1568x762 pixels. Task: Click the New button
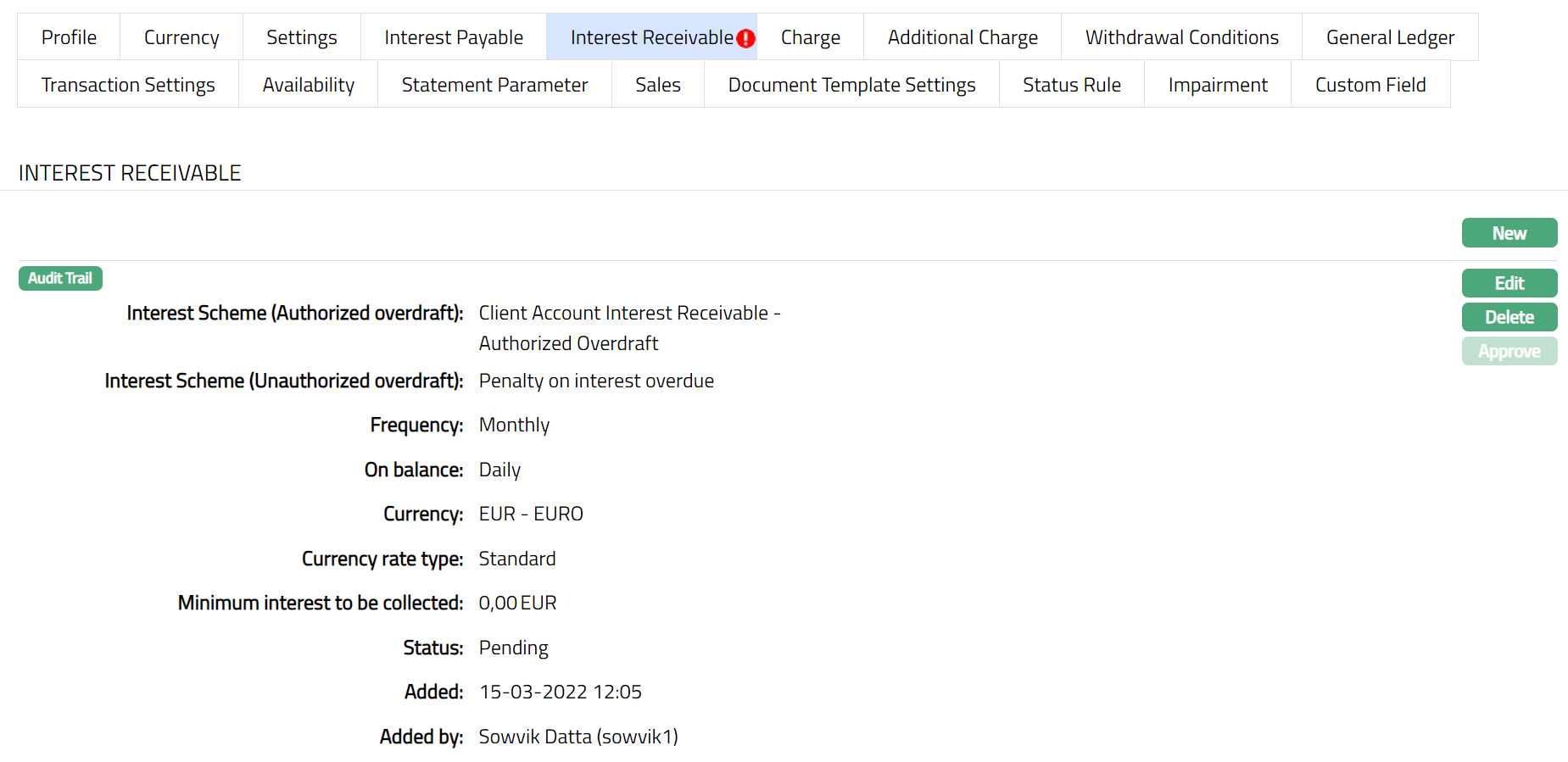pyautogui.click(x=1509, y=233)
